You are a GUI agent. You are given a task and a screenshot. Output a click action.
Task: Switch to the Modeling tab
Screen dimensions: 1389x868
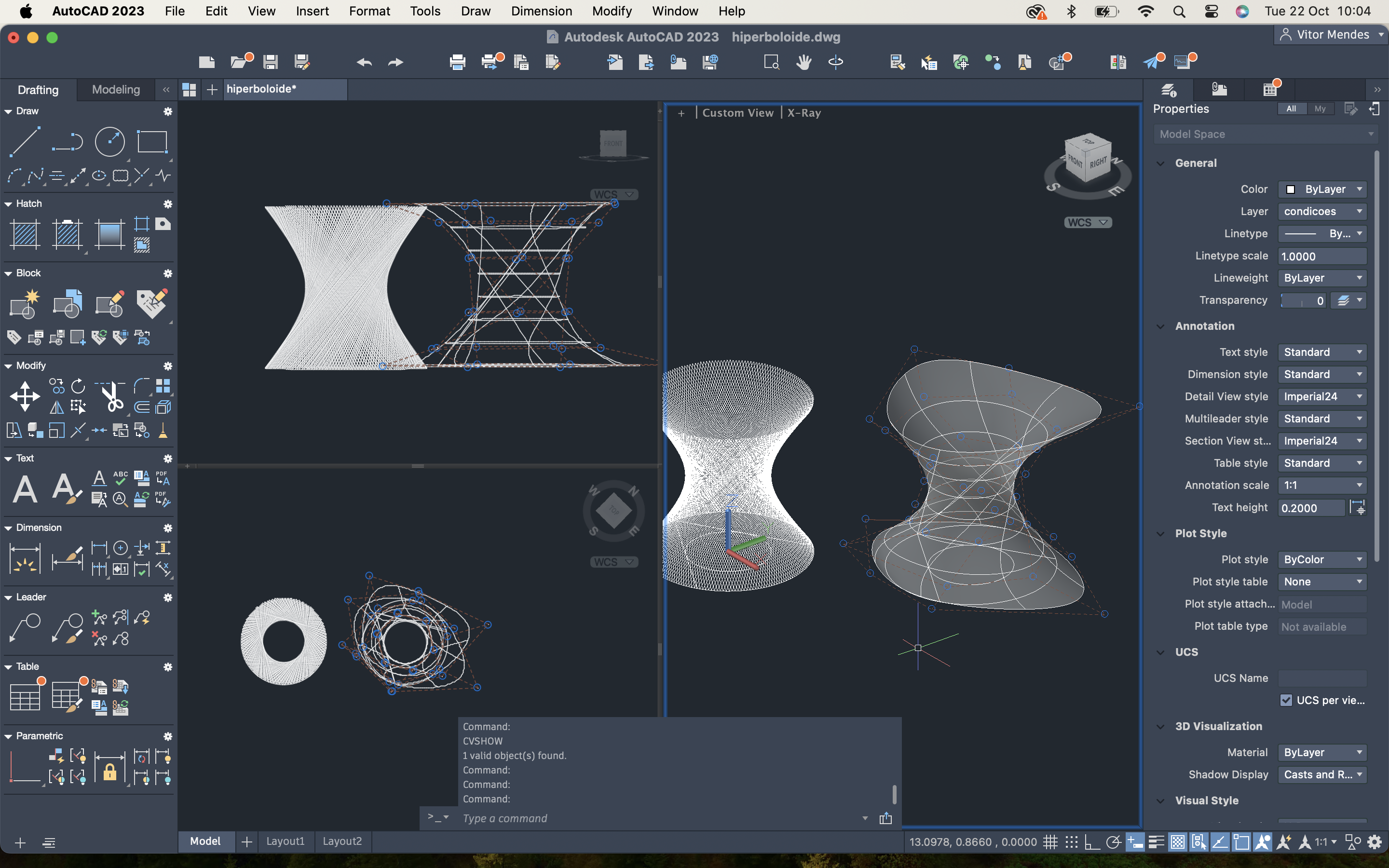coord(116,90)
